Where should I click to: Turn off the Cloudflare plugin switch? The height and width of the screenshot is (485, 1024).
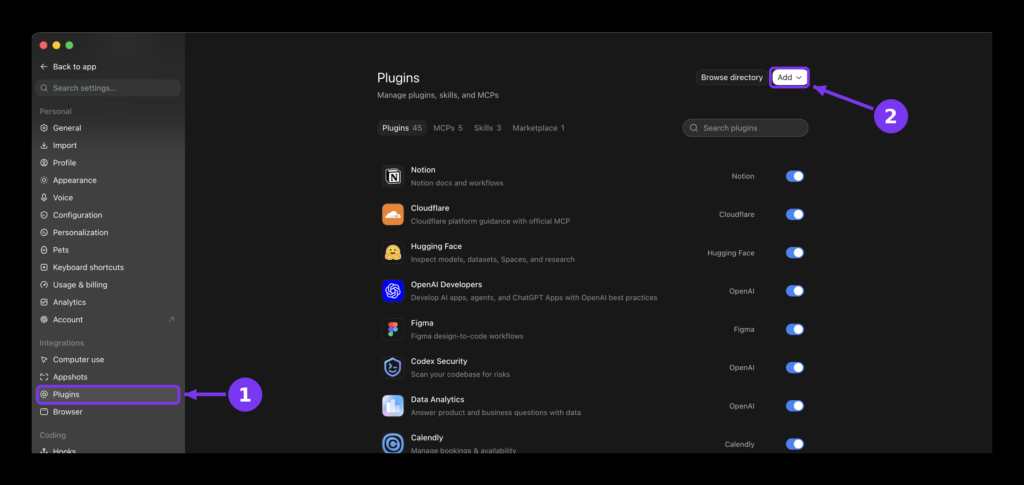pos(794,214)
